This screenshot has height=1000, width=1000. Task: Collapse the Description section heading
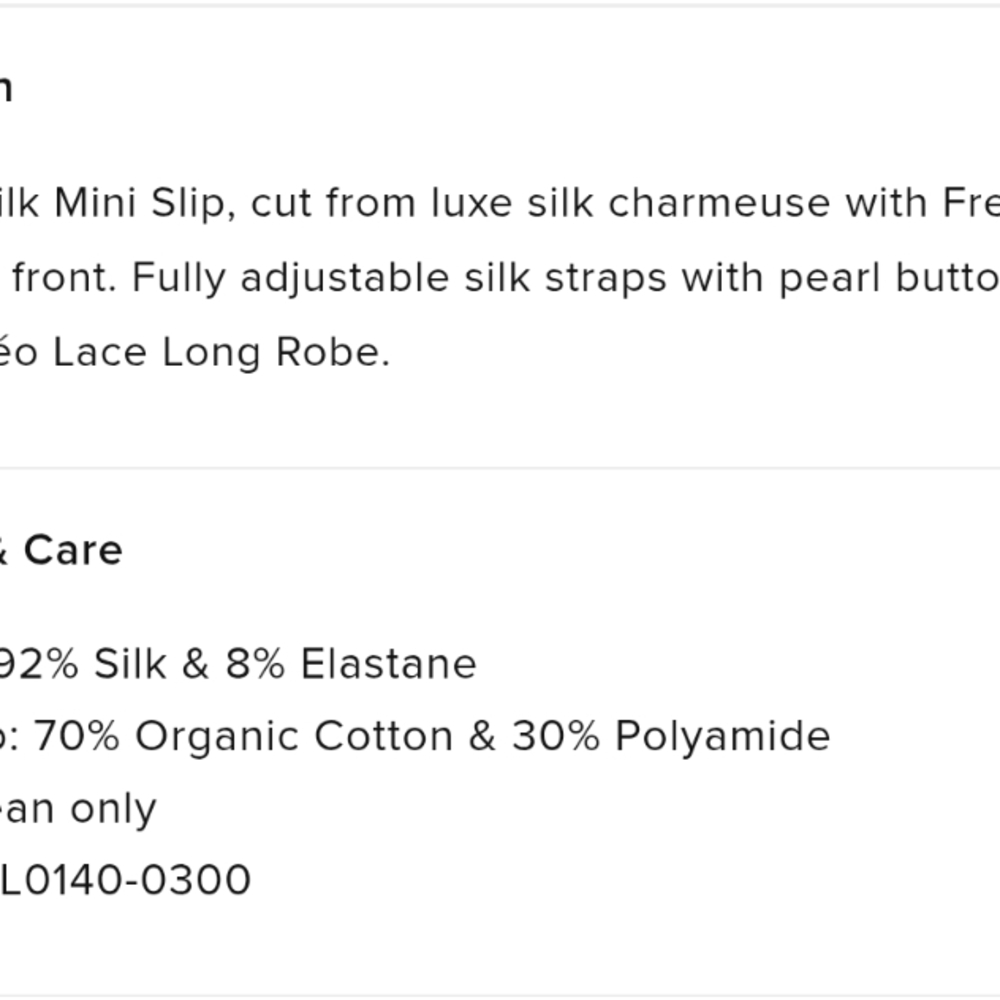5,89
